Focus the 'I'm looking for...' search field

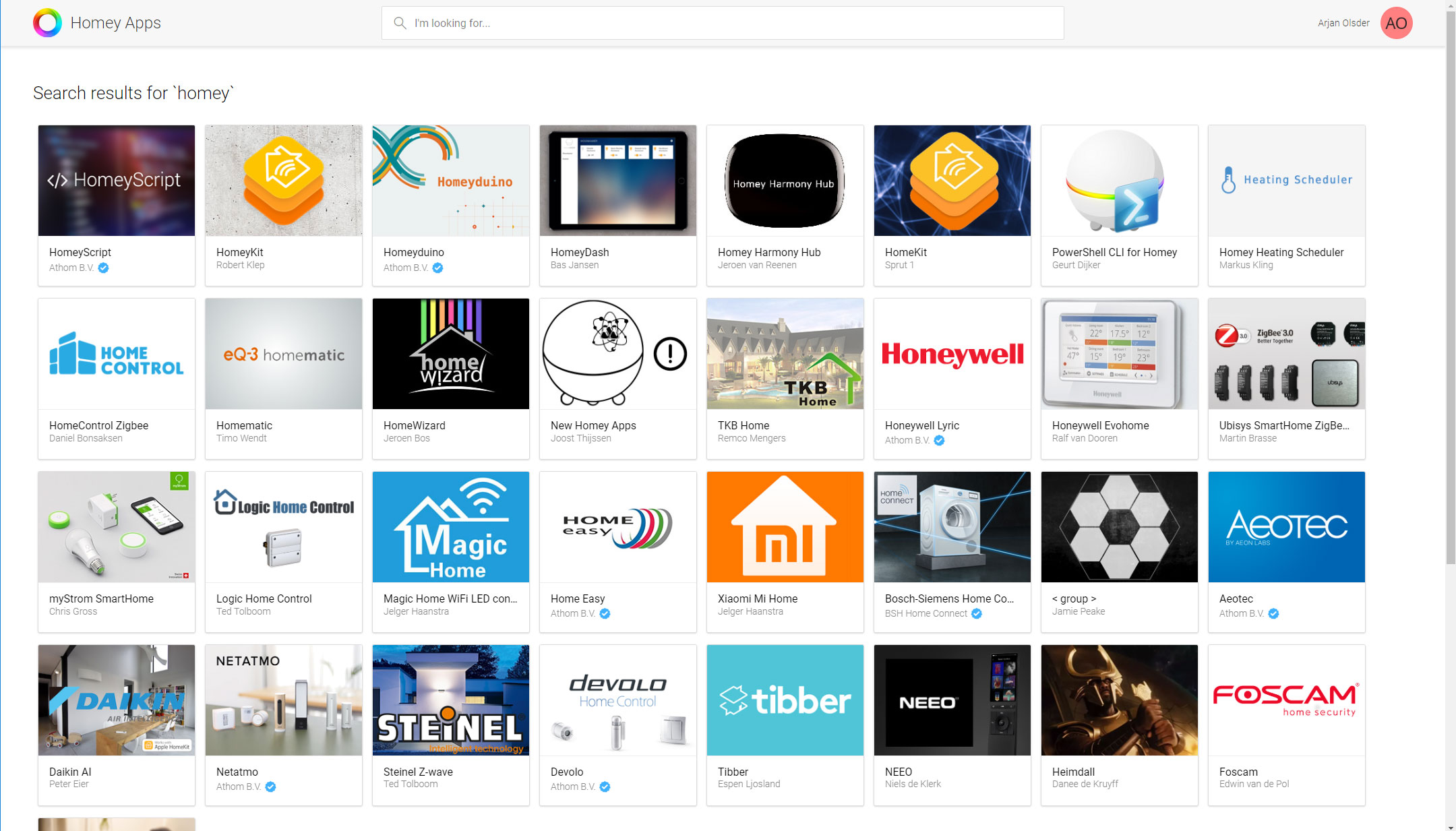click(723, 23)
